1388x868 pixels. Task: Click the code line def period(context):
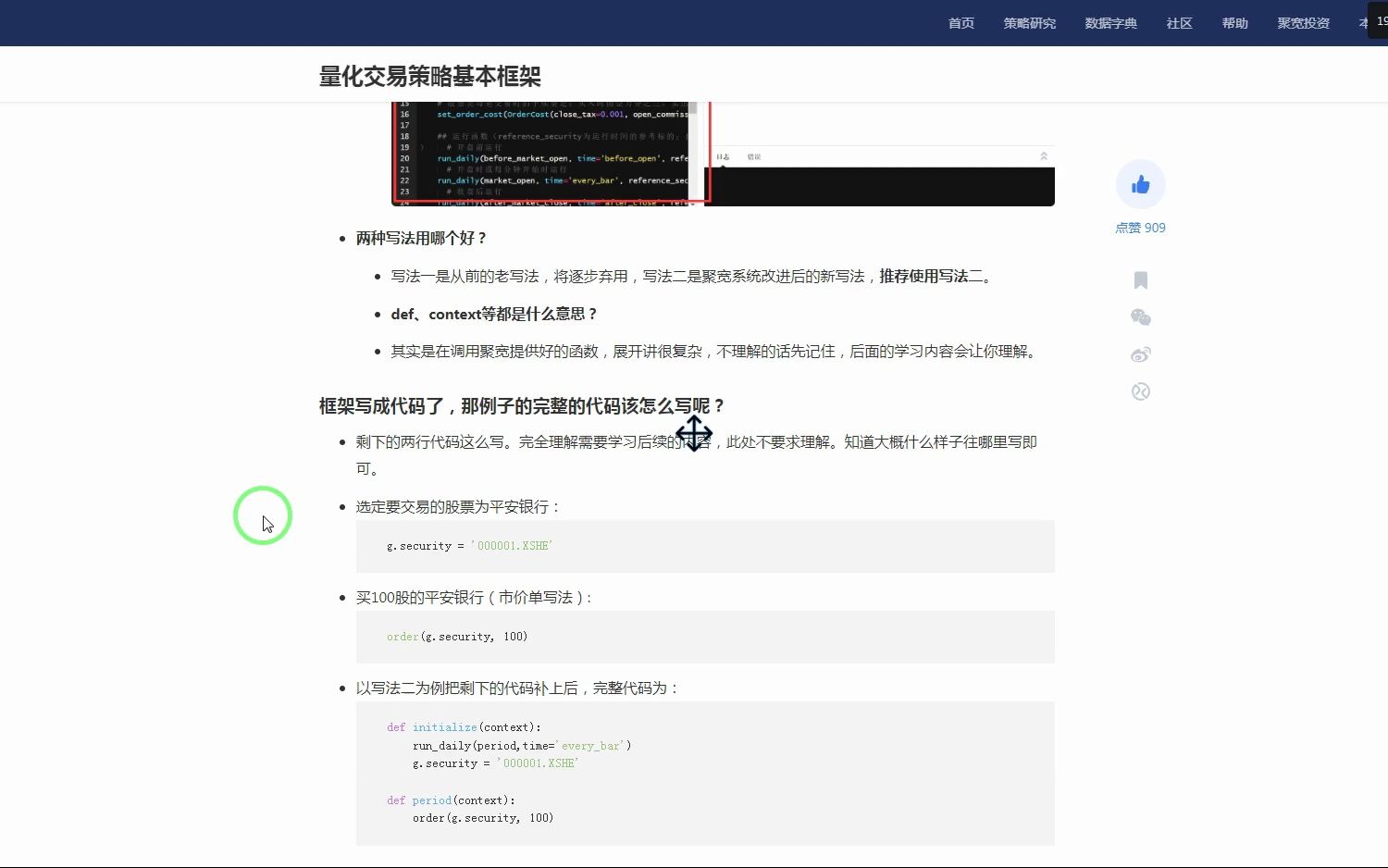tap(451, 800)
